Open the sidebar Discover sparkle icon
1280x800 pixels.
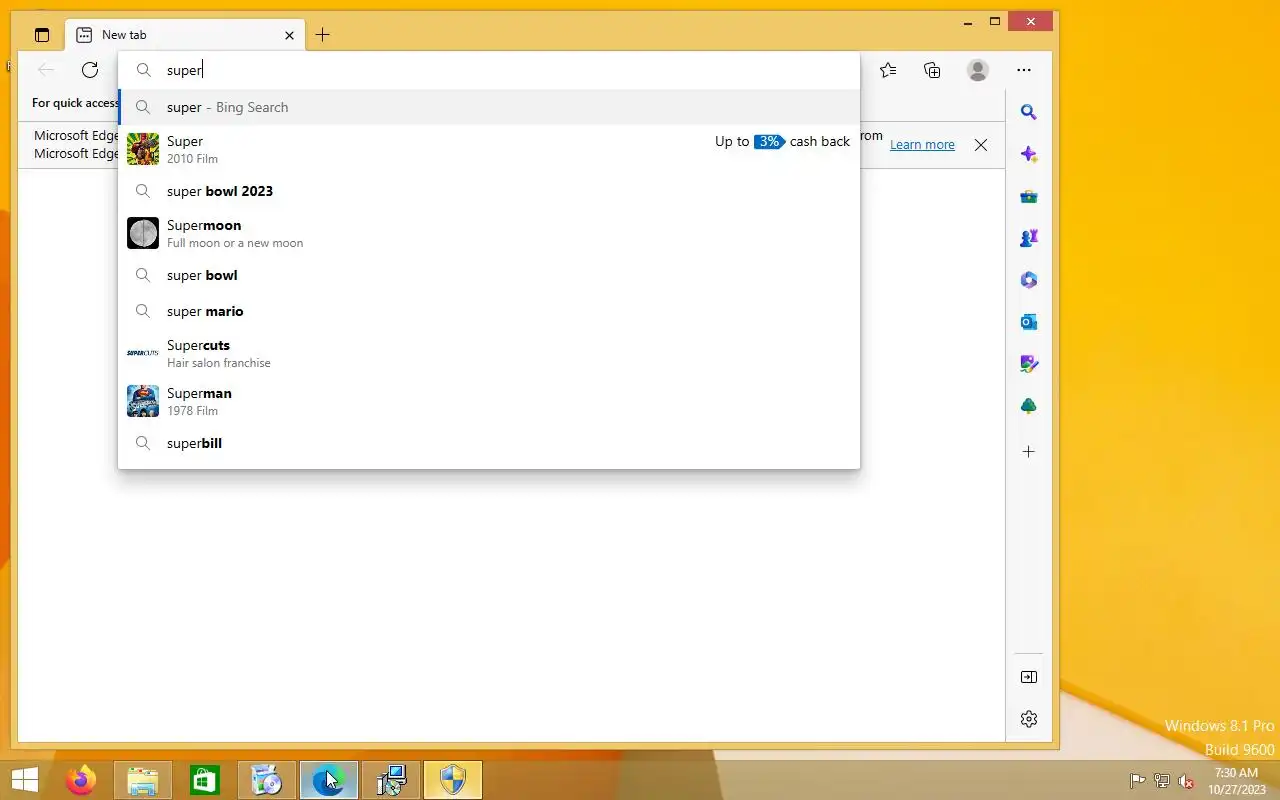[x=1029, y=154]
